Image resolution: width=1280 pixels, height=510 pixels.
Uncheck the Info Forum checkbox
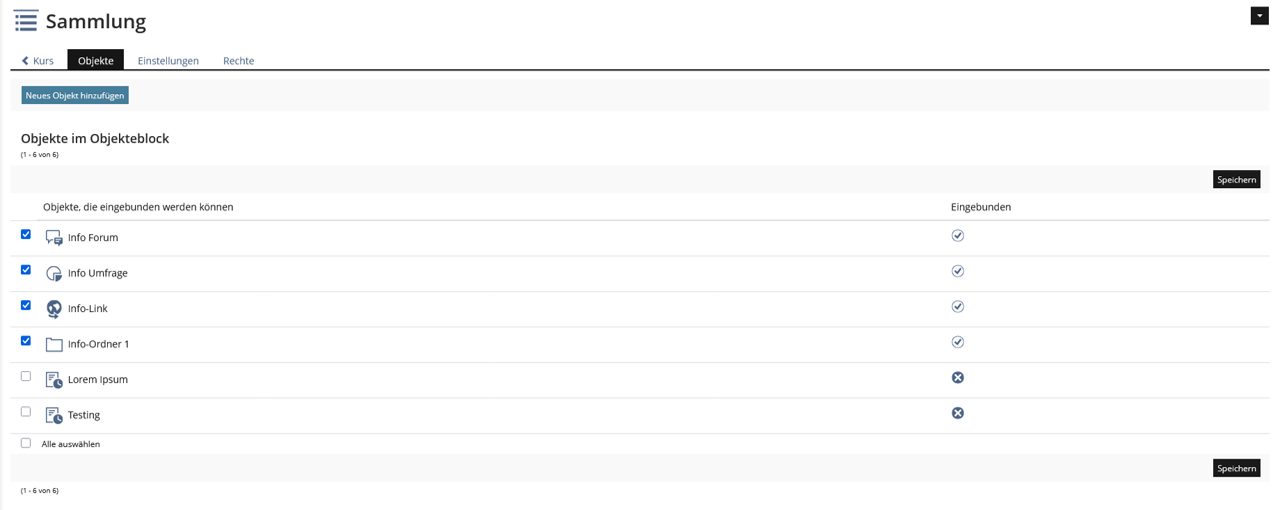coord(26,234)
